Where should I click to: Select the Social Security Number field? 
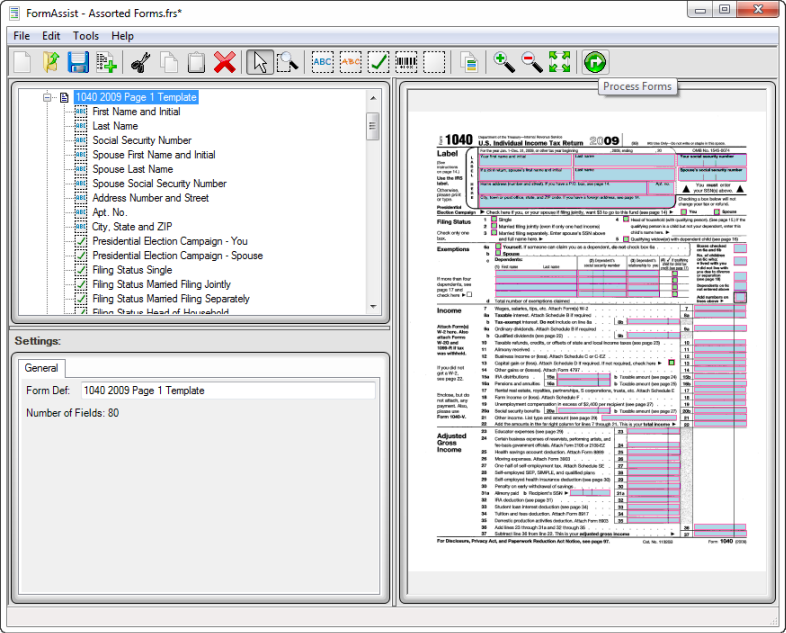pos(142,141)
